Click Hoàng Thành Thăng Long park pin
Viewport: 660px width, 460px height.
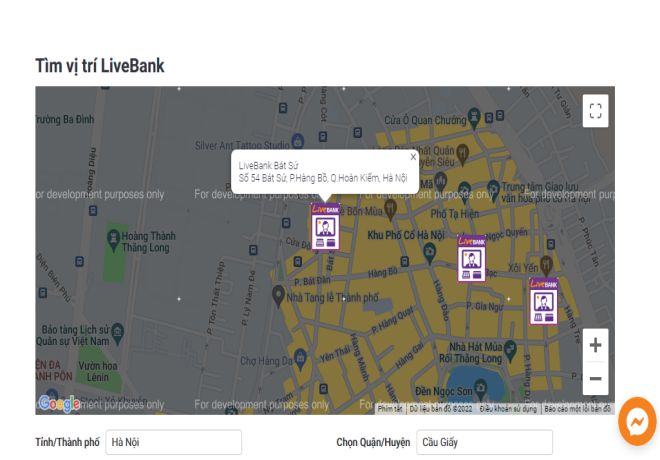tap(113, 240)
